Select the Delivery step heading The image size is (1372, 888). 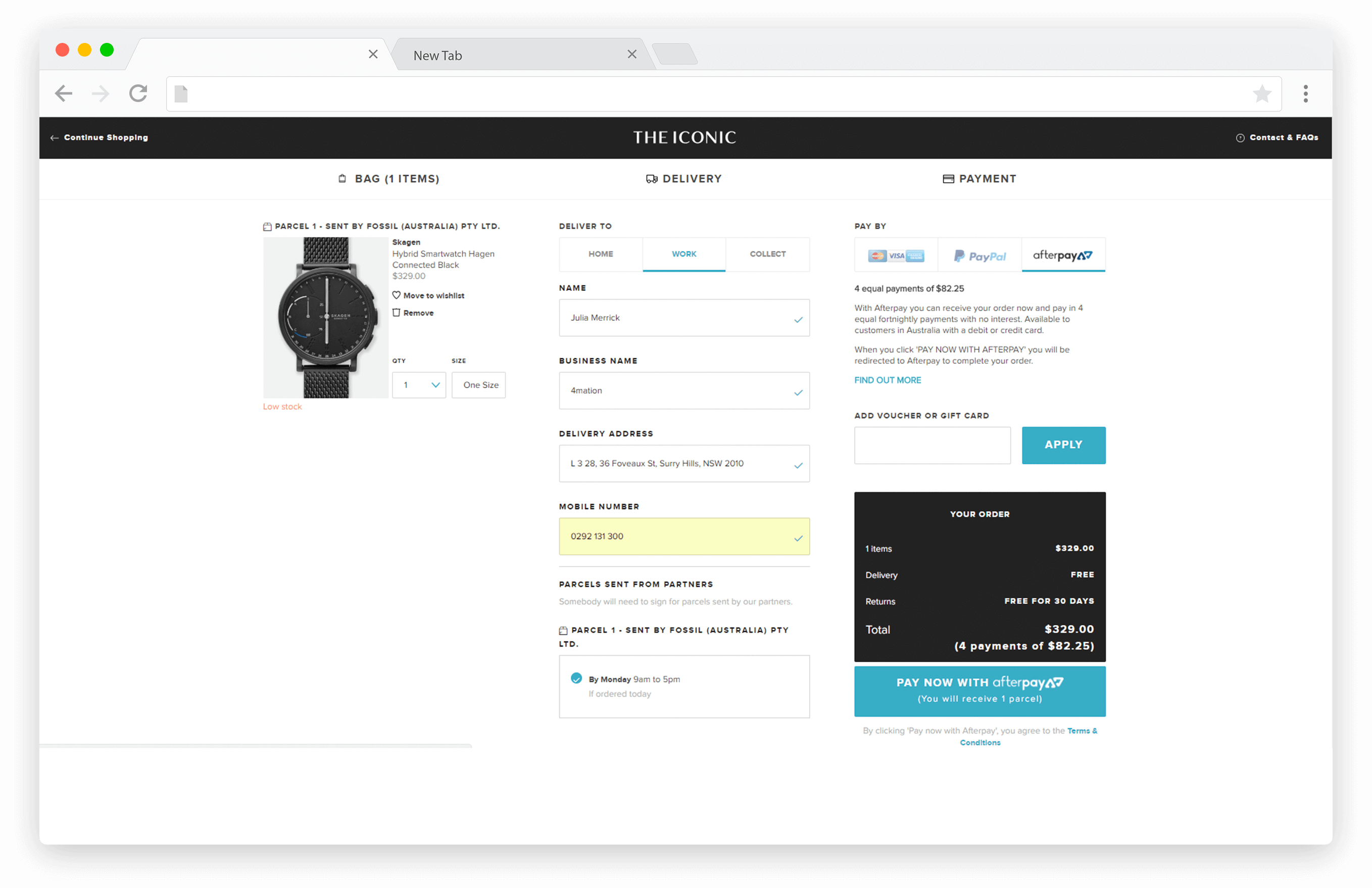point(683,179)
